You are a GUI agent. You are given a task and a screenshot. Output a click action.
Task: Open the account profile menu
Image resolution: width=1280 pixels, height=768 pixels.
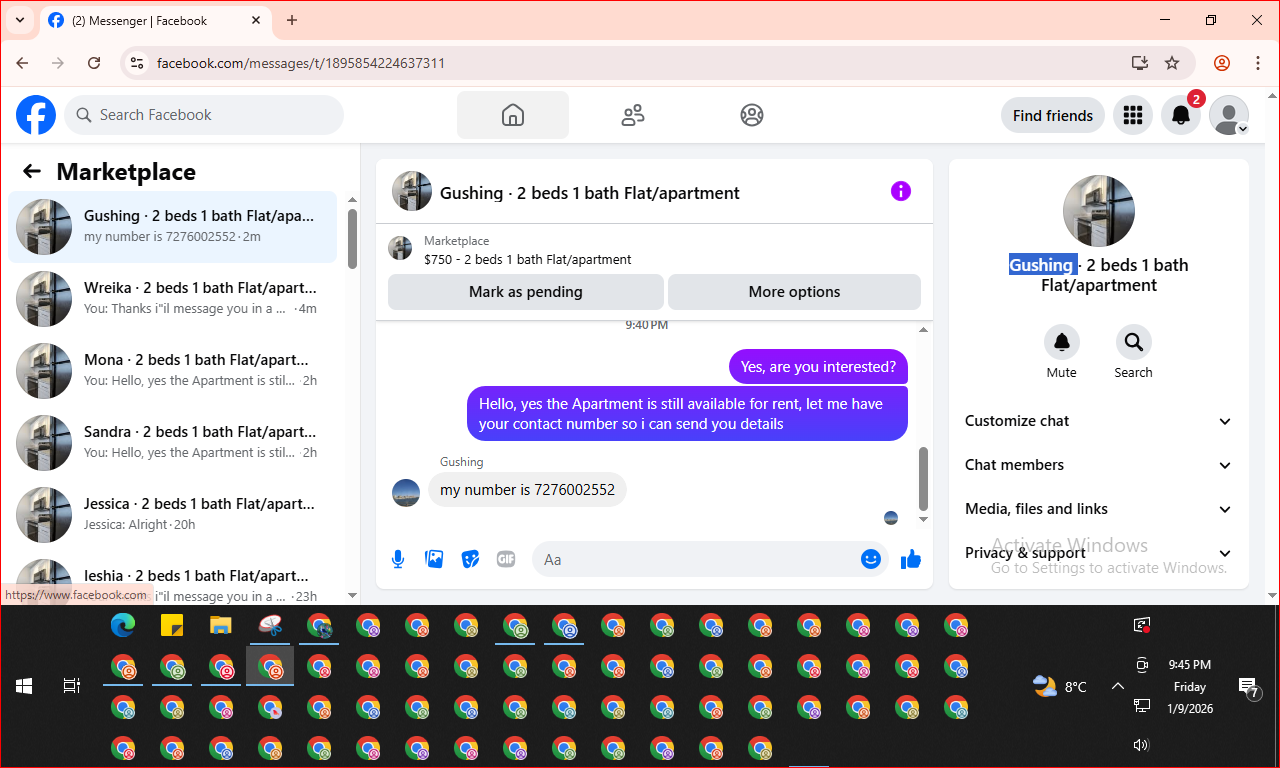pos(1229,115)
